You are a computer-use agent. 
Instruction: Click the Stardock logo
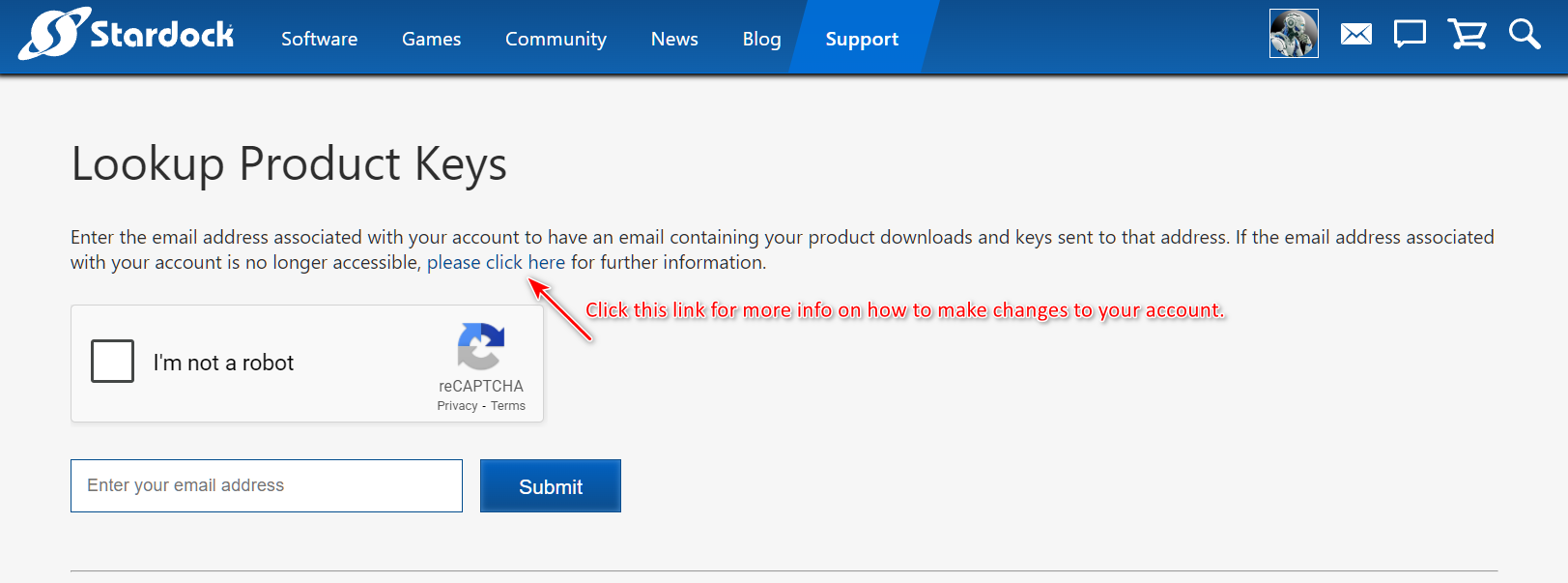point(127,35)
